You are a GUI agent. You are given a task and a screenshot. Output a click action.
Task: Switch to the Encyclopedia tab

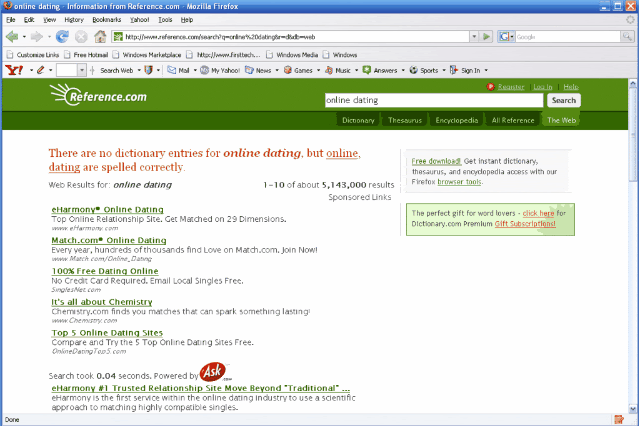point(456,120)
